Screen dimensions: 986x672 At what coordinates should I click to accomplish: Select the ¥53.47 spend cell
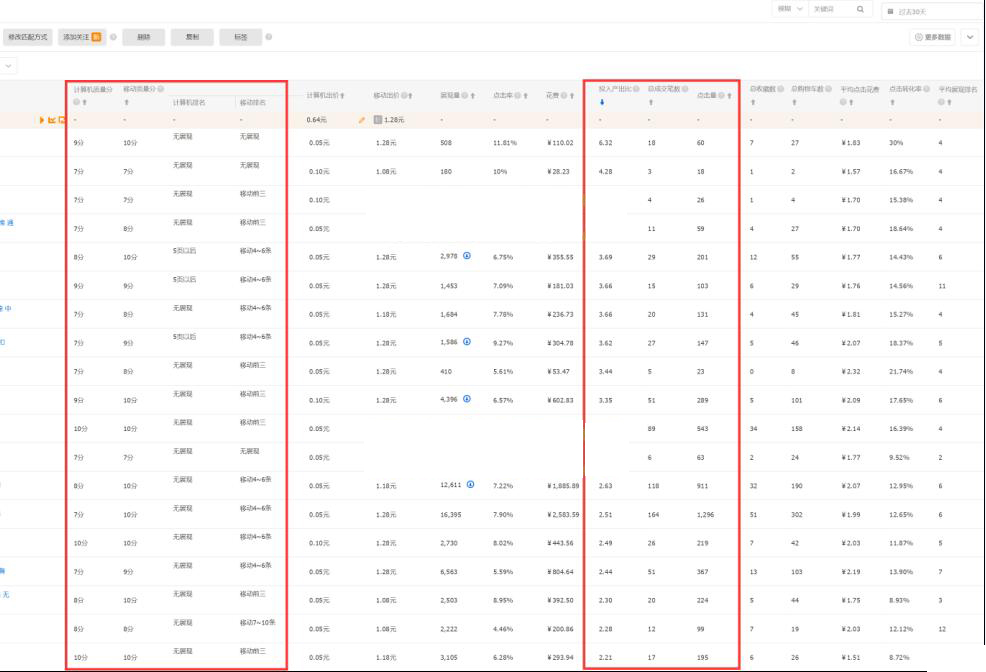pos(558,372)
